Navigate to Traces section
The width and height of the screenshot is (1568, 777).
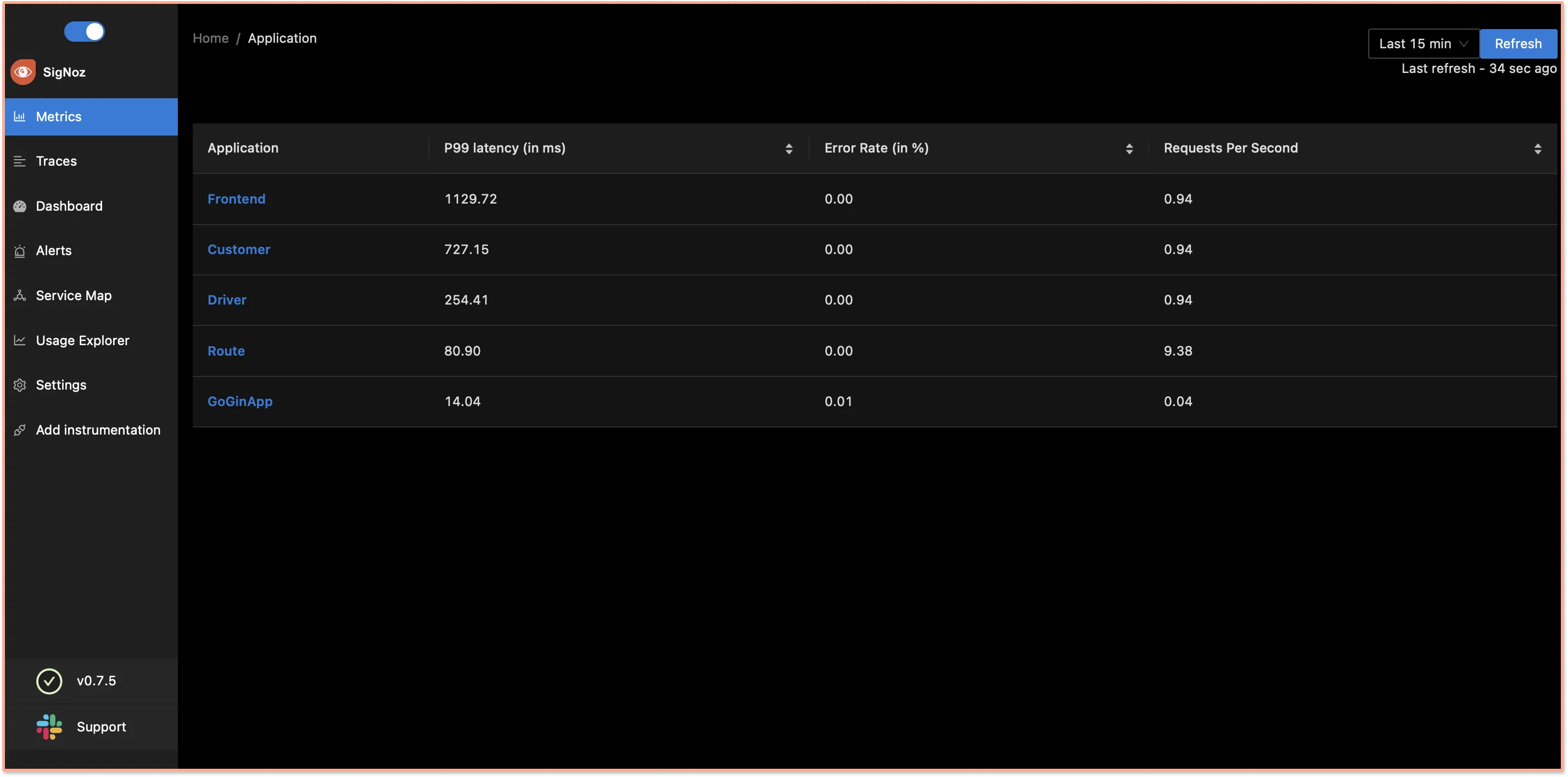56,160
